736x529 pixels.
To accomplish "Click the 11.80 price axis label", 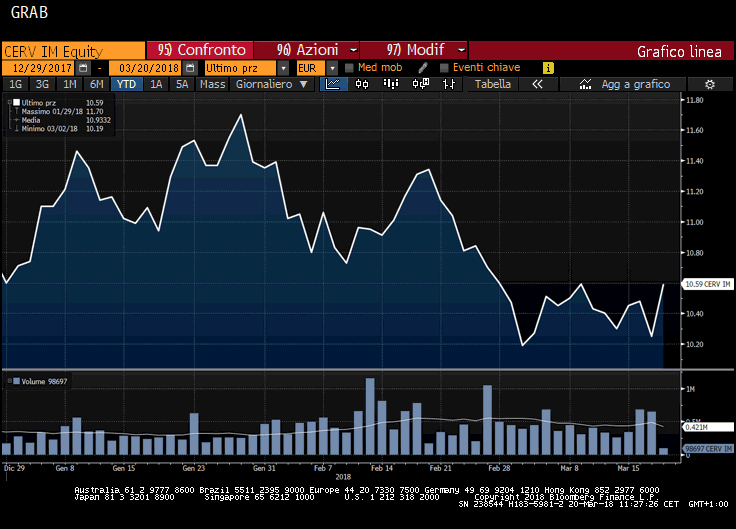I will (x=695, y=100).
